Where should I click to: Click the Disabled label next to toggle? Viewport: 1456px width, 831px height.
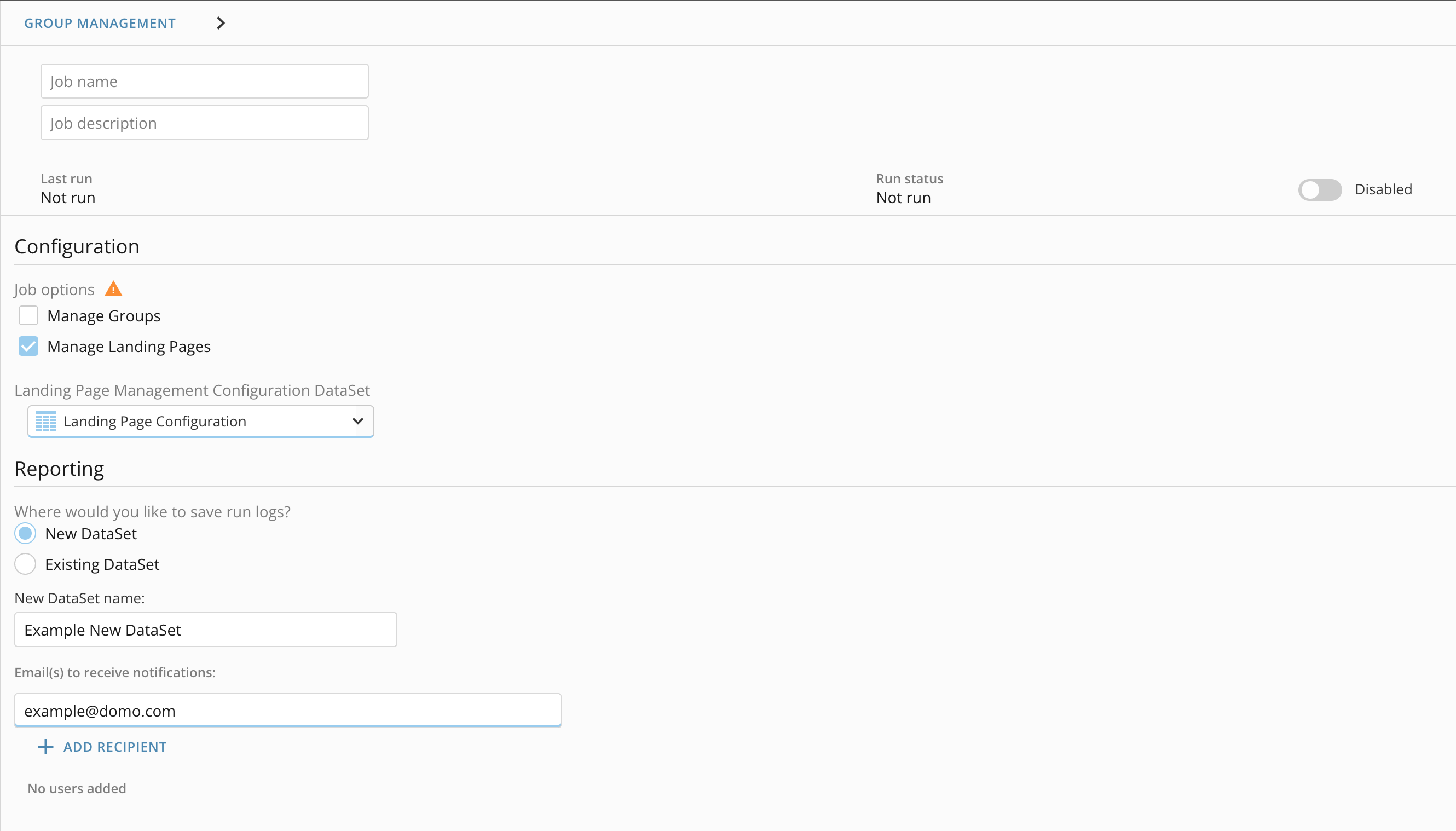(1383, 189)
